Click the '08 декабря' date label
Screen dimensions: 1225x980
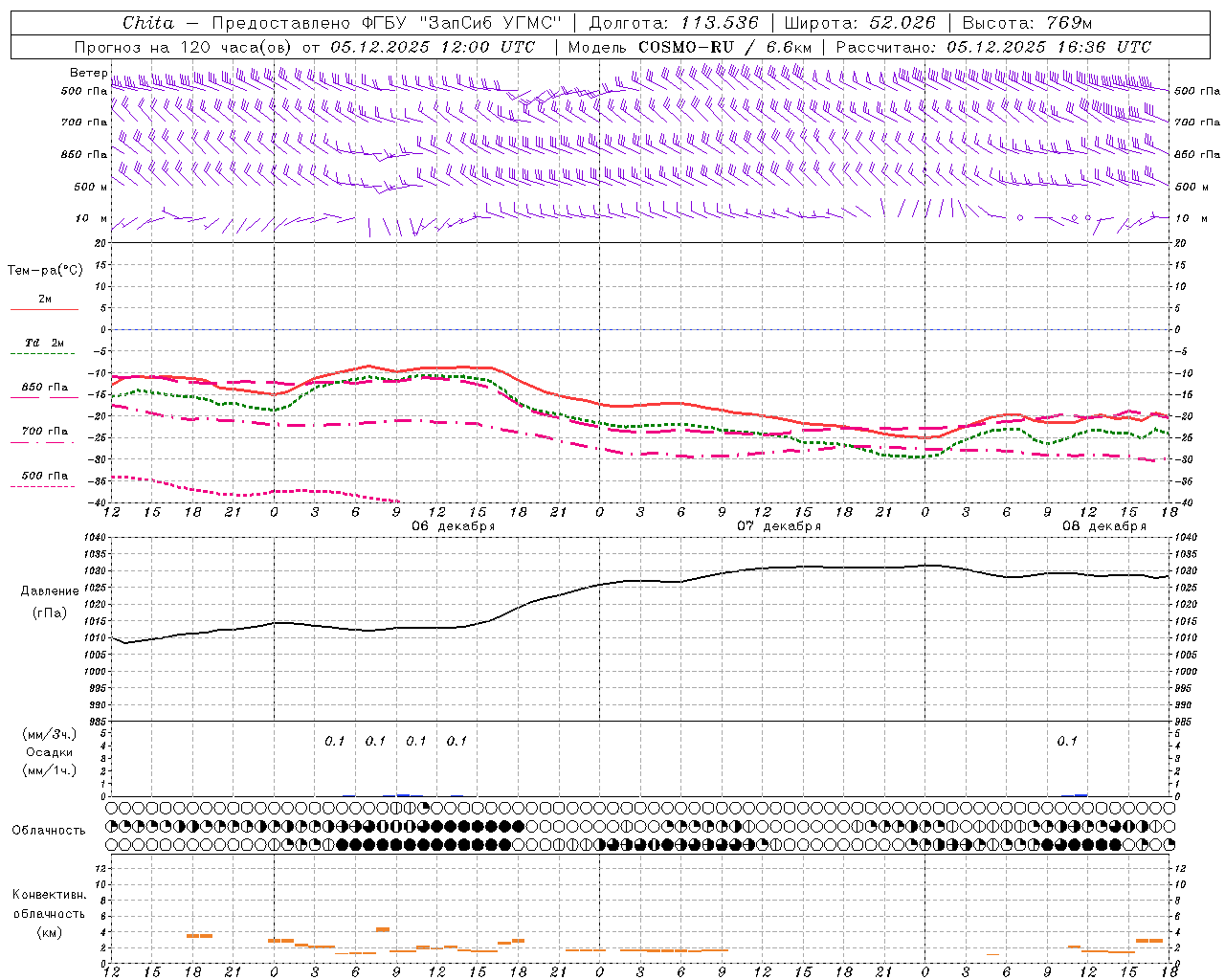click(x=1103, y=526)
